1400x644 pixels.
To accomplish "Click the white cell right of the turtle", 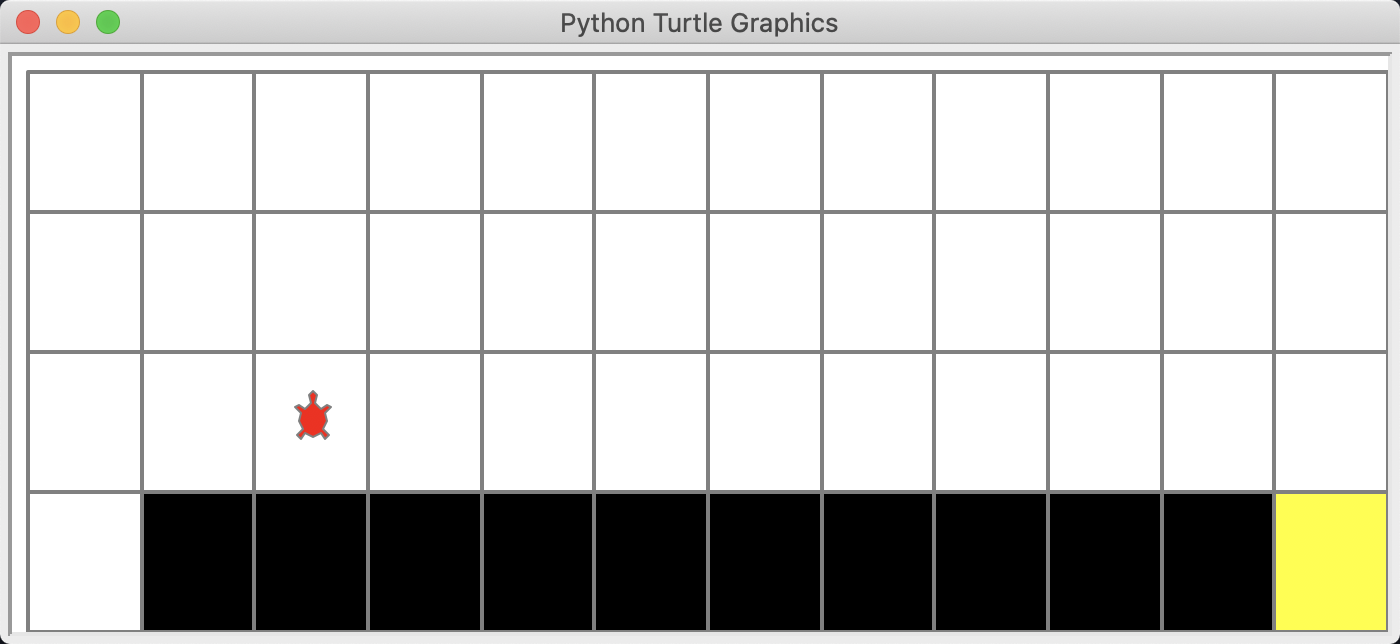I will click(x=425, y=422).
